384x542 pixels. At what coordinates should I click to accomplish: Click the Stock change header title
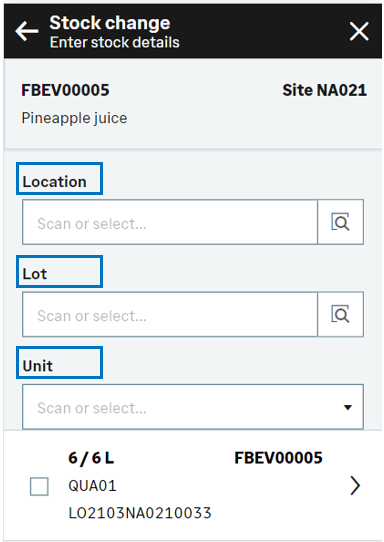(x=110, y=23)
